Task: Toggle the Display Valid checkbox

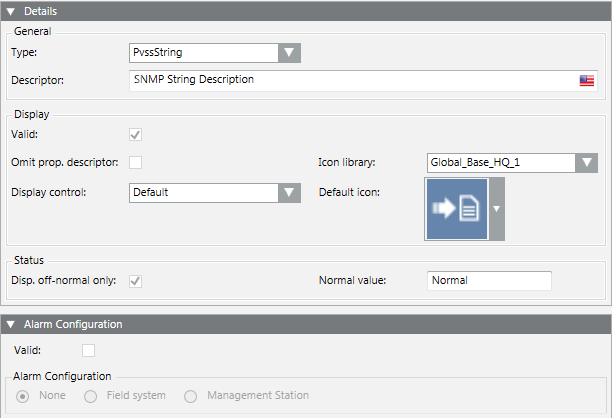Action: [x=136, y=134]
